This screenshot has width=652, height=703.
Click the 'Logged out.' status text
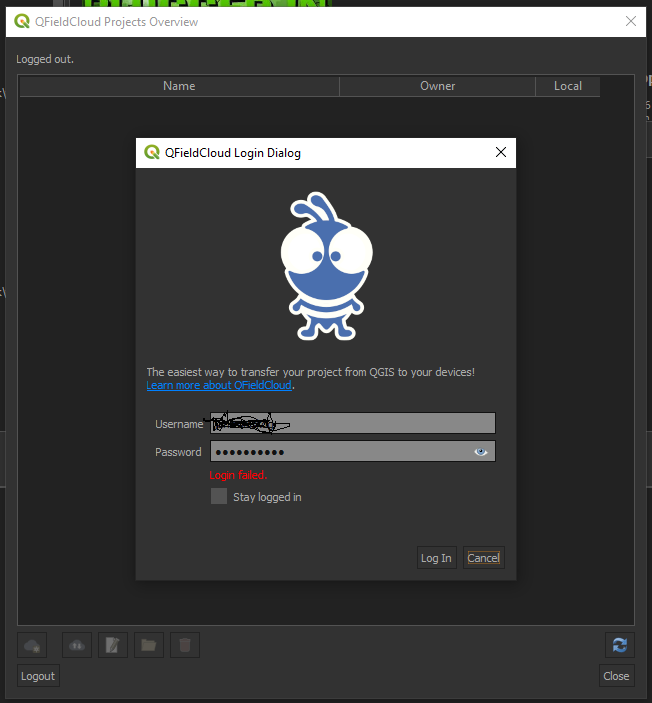coord(45,59)
